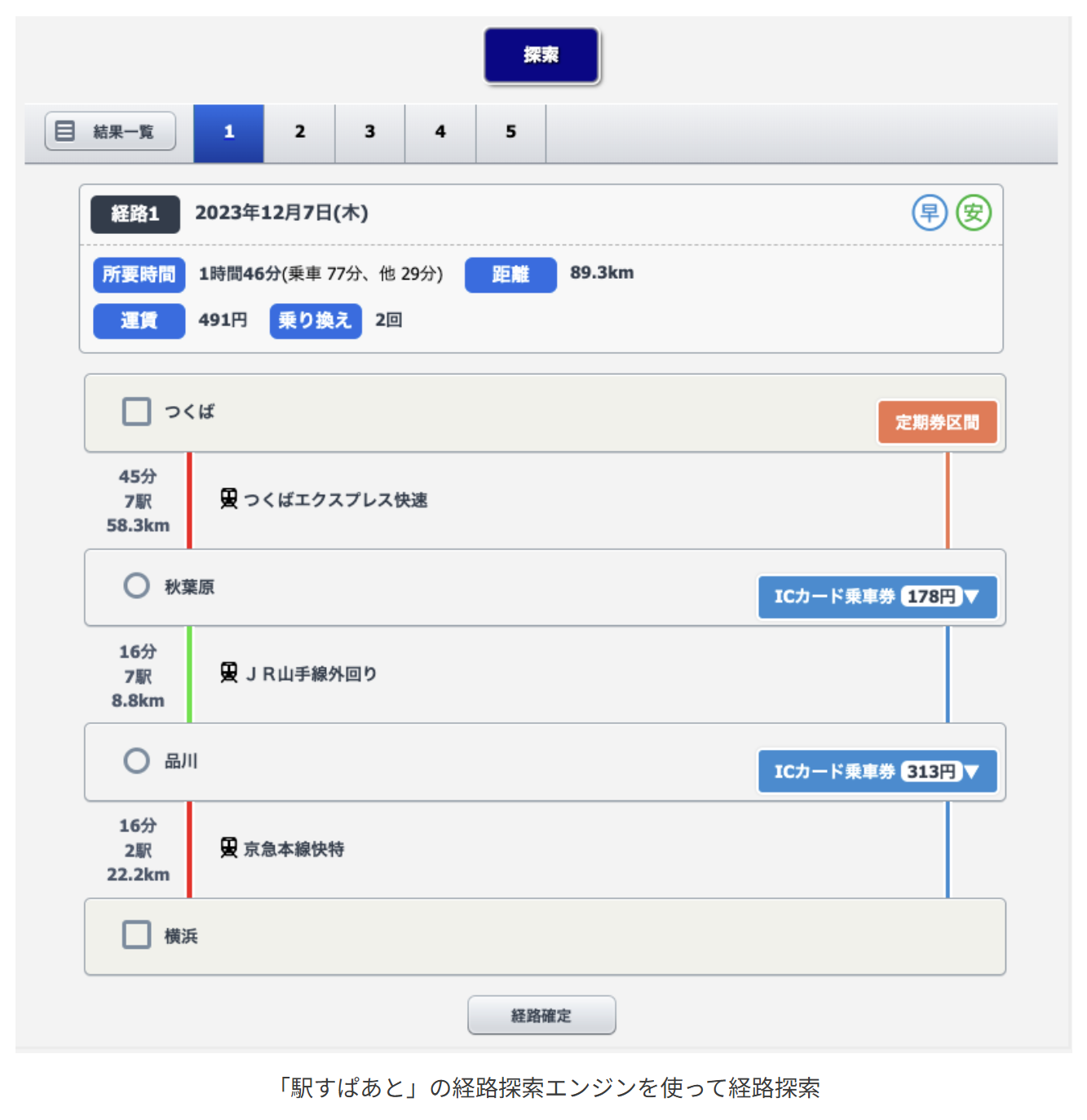Switch to route tab 5

point(510,132)
